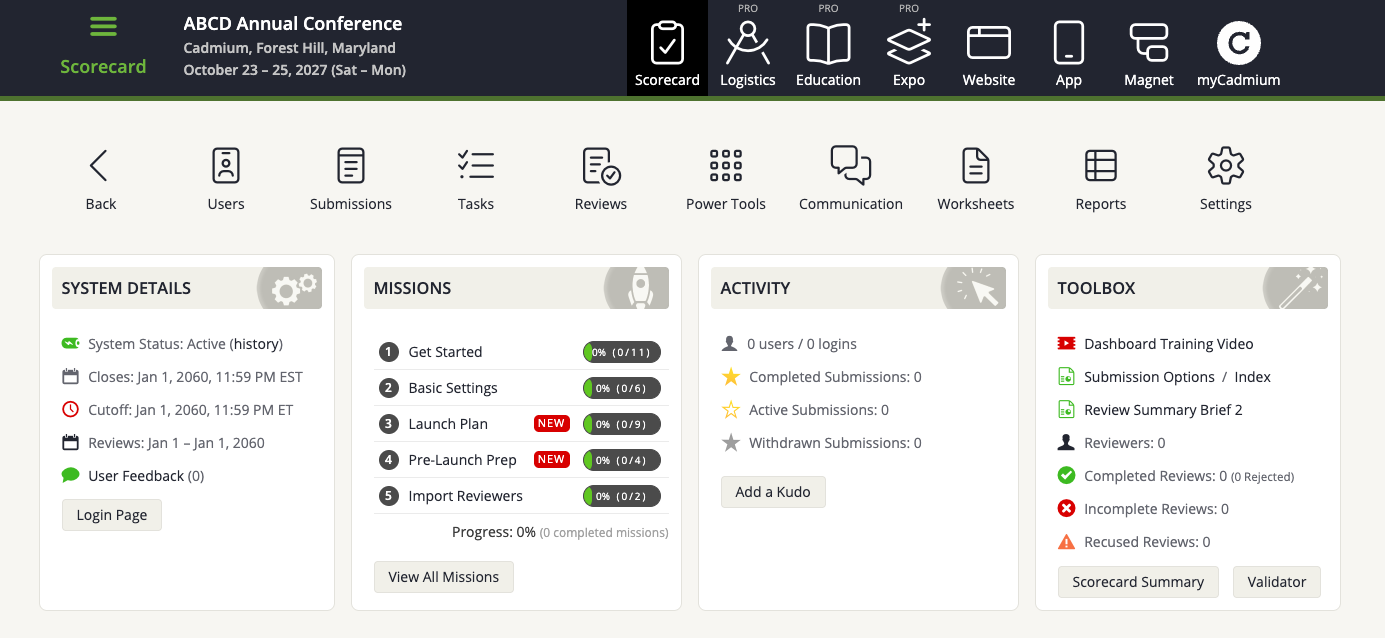The height and width of the screenshot is (638, 1385).
Task: Click 'Closes: Jan 1, 2060' text
Action: tap(195, 377)
